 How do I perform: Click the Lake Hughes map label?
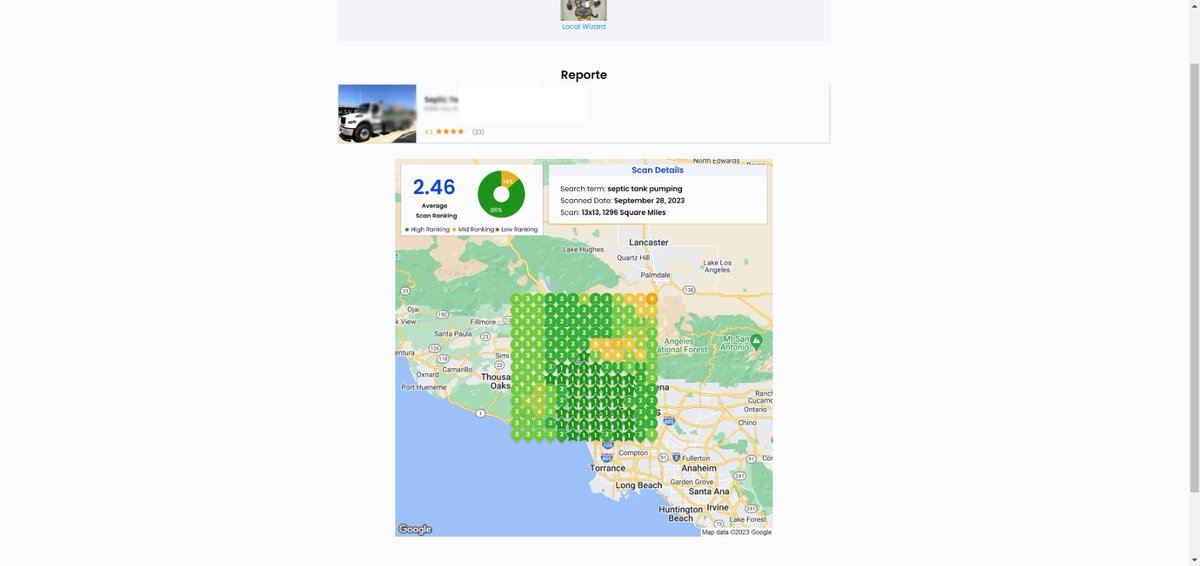click(x=583, y=249)
